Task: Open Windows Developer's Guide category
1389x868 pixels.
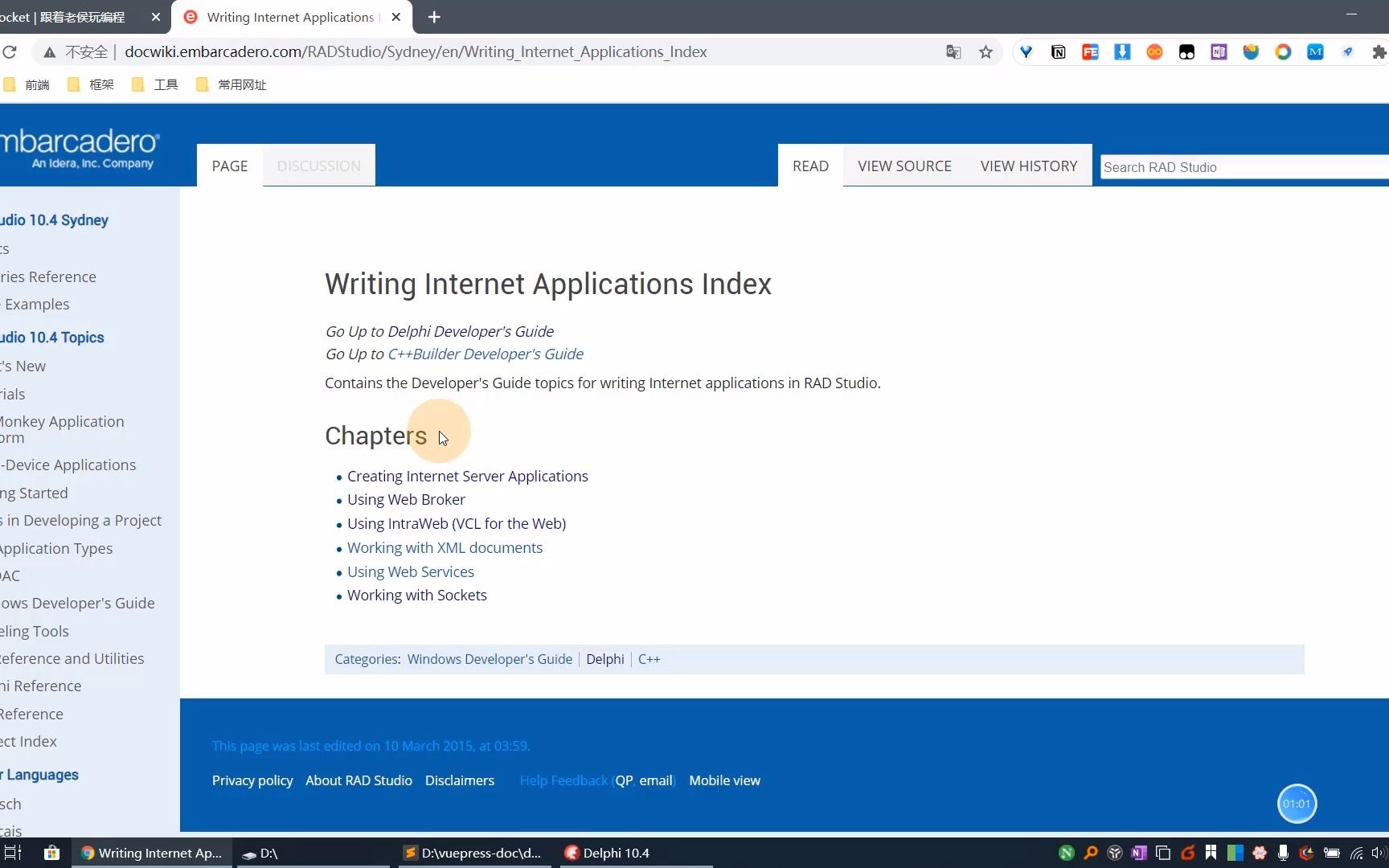Action: click(490, 659)
